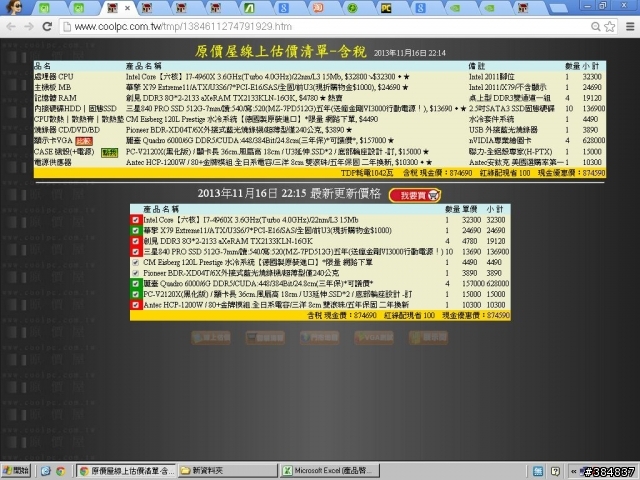
Task: Click the 157000 unit price in the lower table
Action: [472, 284]
